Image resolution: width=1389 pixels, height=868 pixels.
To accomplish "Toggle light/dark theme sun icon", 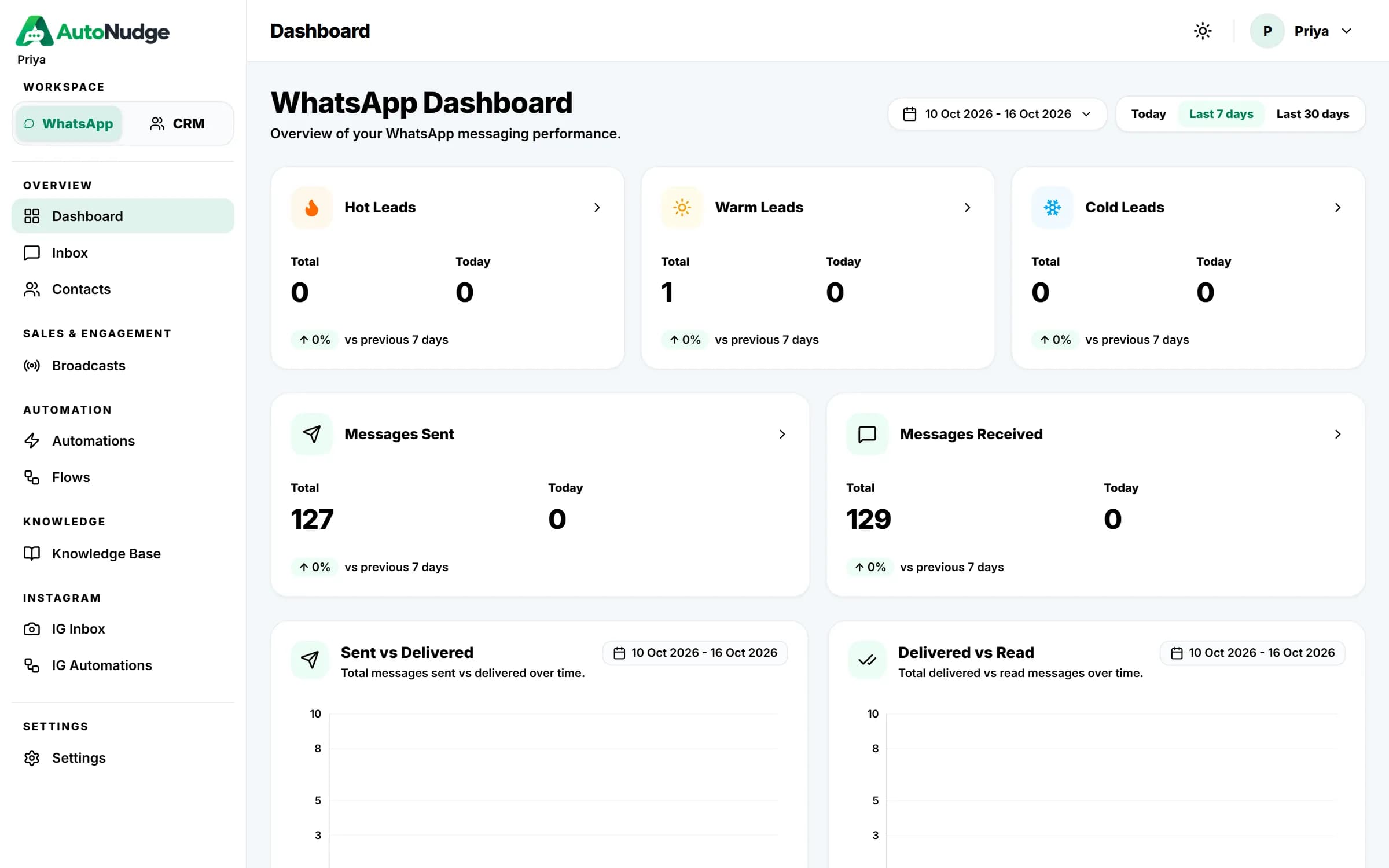I will tap(1203, 31).
